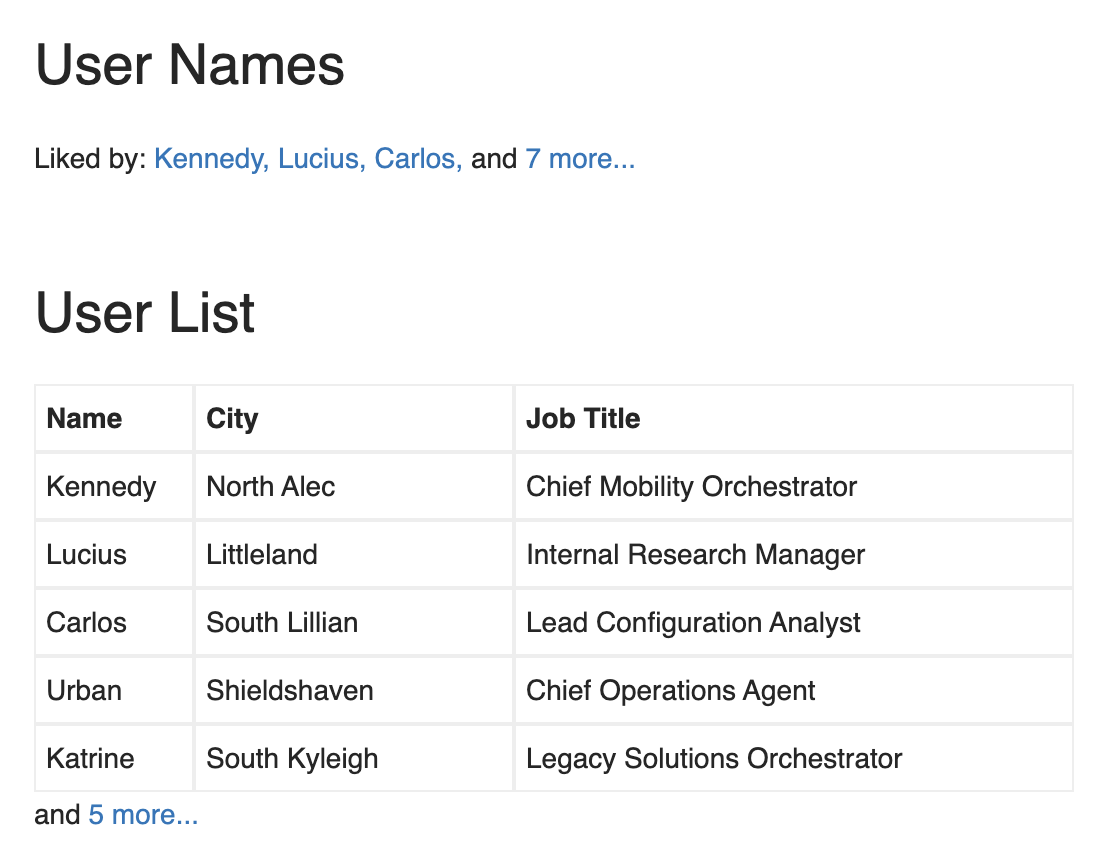Viewport: 1104px width, 860px height.
Task: Click the Internal Research Manager cell
Action: click(x=695, y=555)
